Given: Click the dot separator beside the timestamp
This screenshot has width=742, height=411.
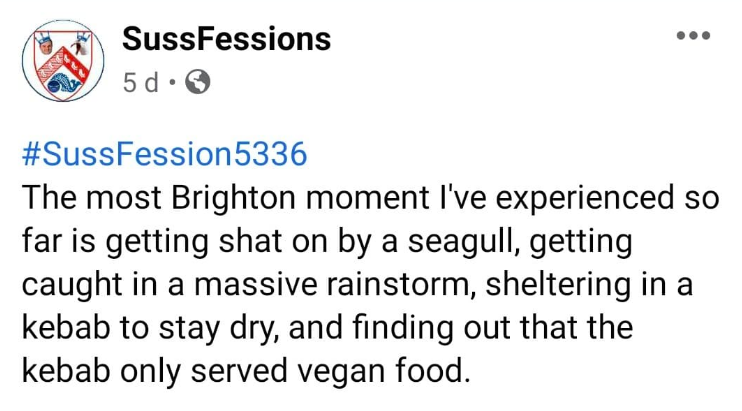Looking at the screenshot, I should click(172, 83).
